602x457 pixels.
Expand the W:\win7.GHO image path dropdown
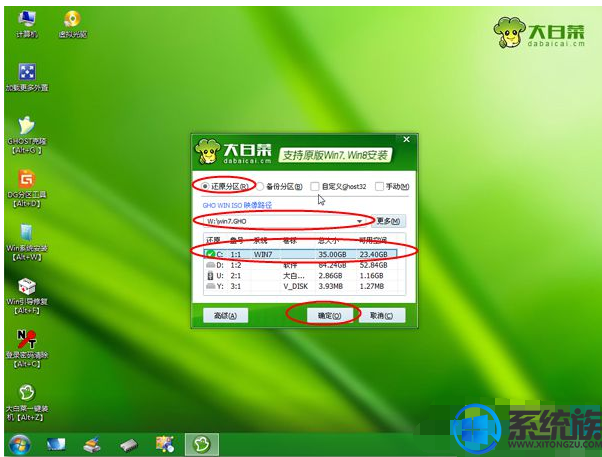pyautogui.click(x=359, y=221)
